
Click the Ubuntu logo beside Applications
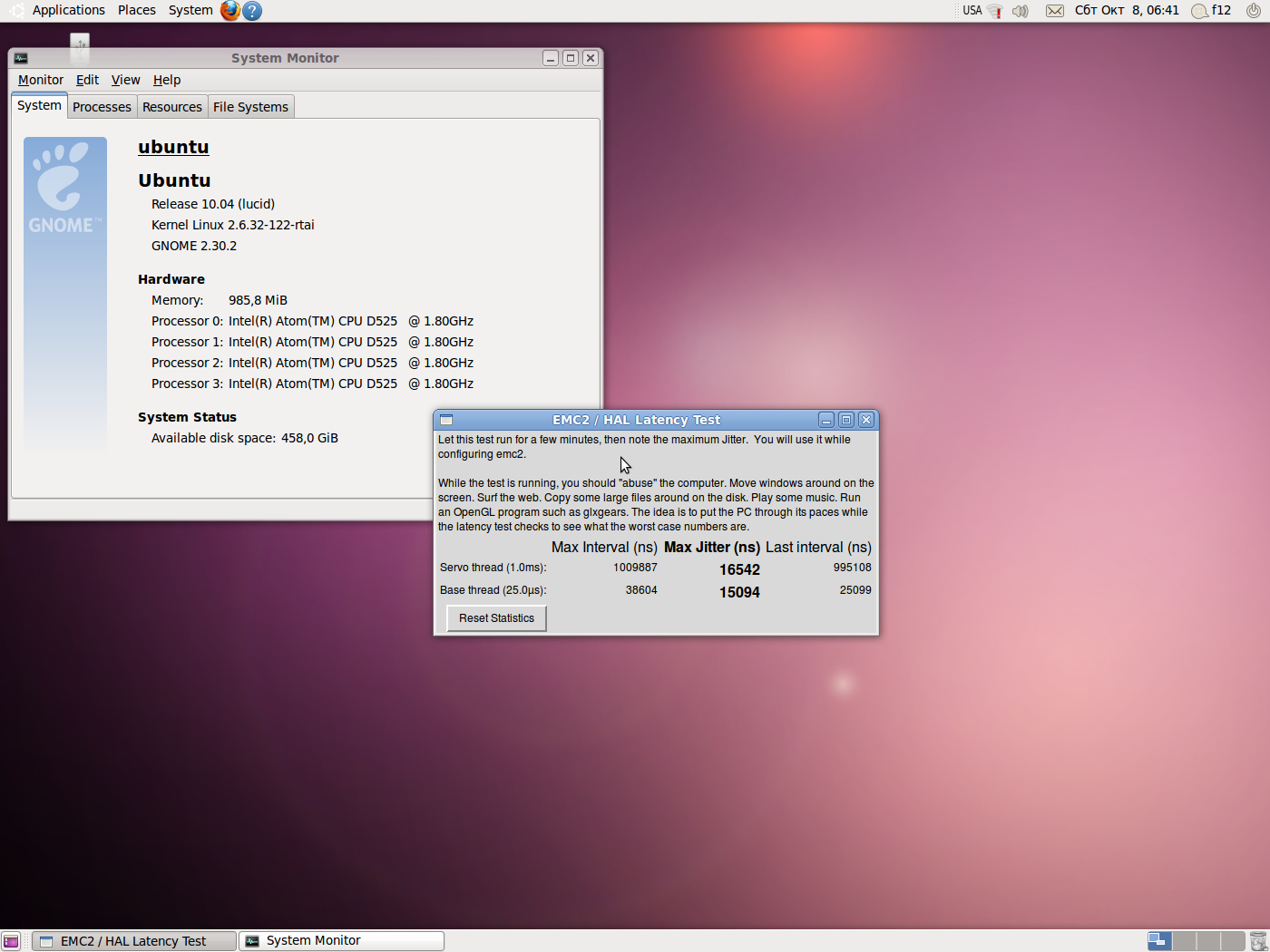[x=16, y=10]
